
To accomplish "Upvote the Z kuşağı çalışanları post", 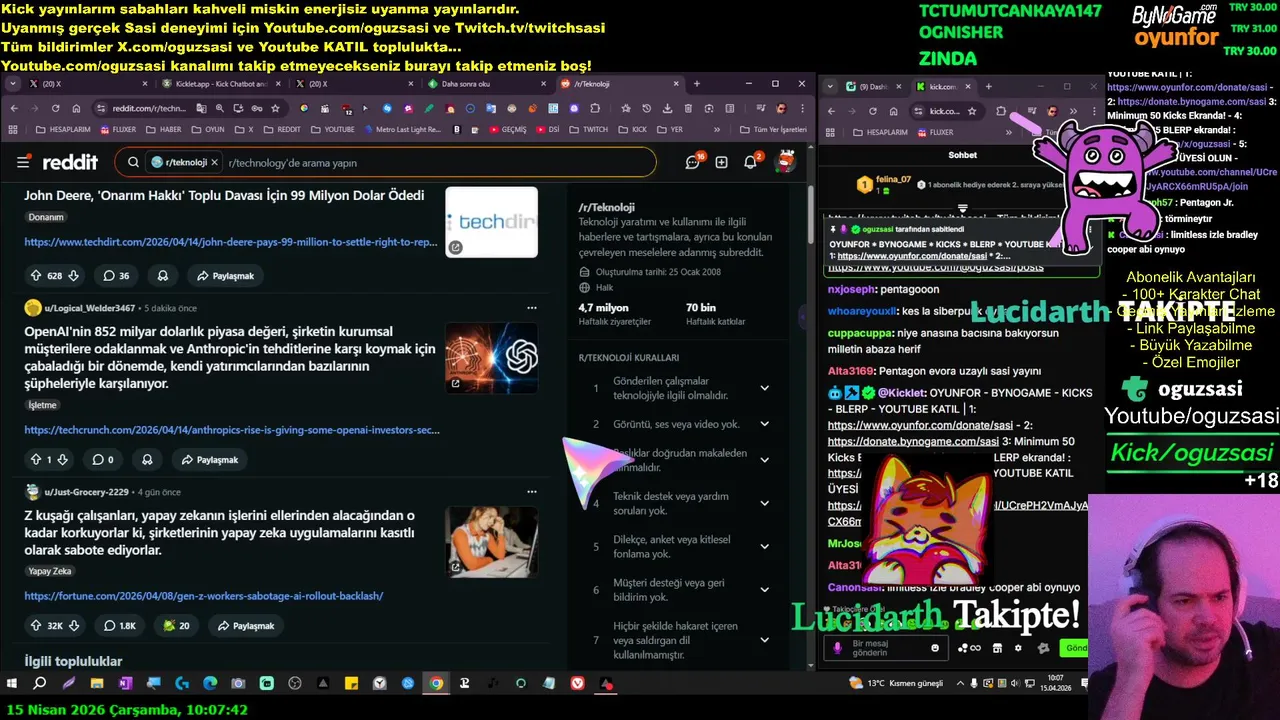I will [36, 625].
